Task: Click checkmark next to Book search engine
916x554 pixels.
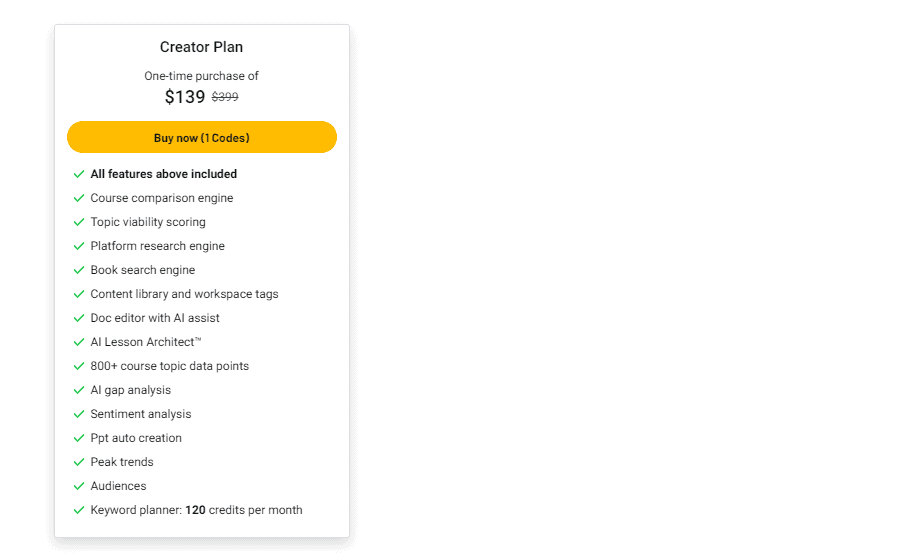Action: [x=79, y=270]
